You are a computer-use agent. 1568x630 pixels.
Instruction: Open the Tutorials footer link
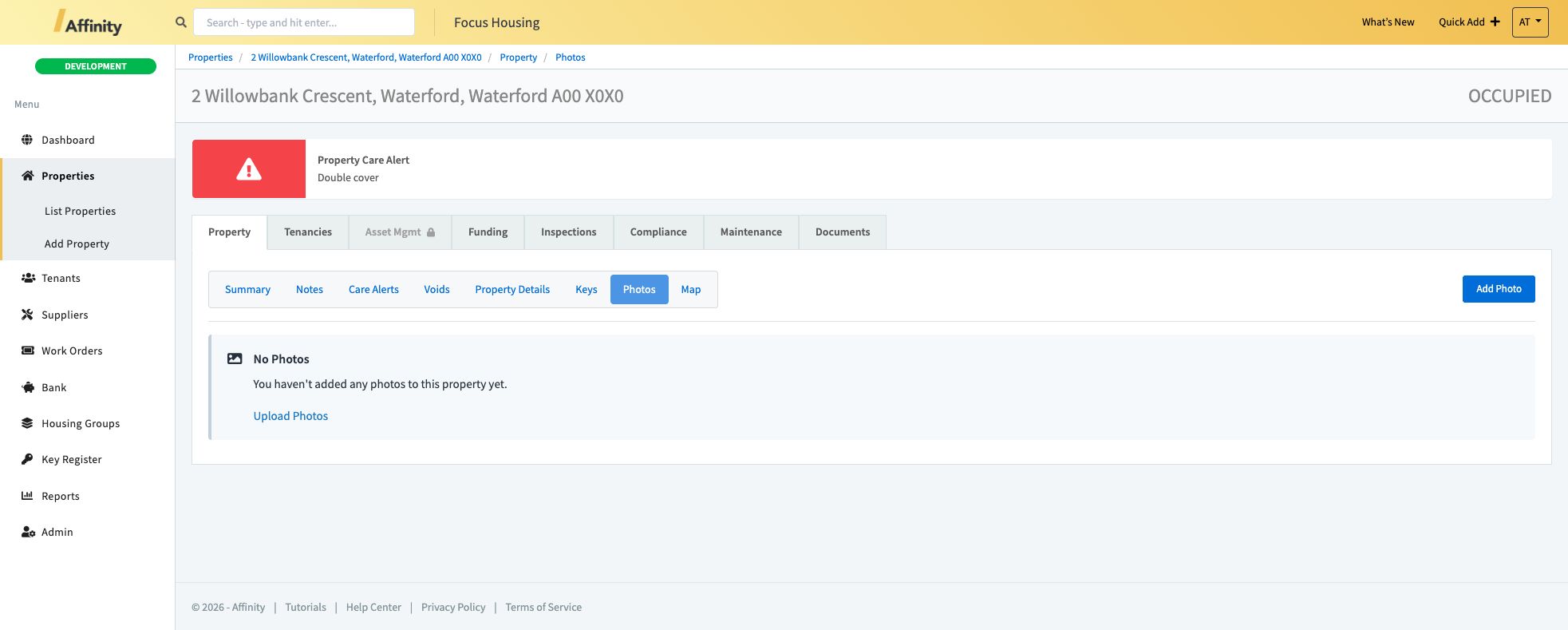pyautogui.click(x=306, y=608)
